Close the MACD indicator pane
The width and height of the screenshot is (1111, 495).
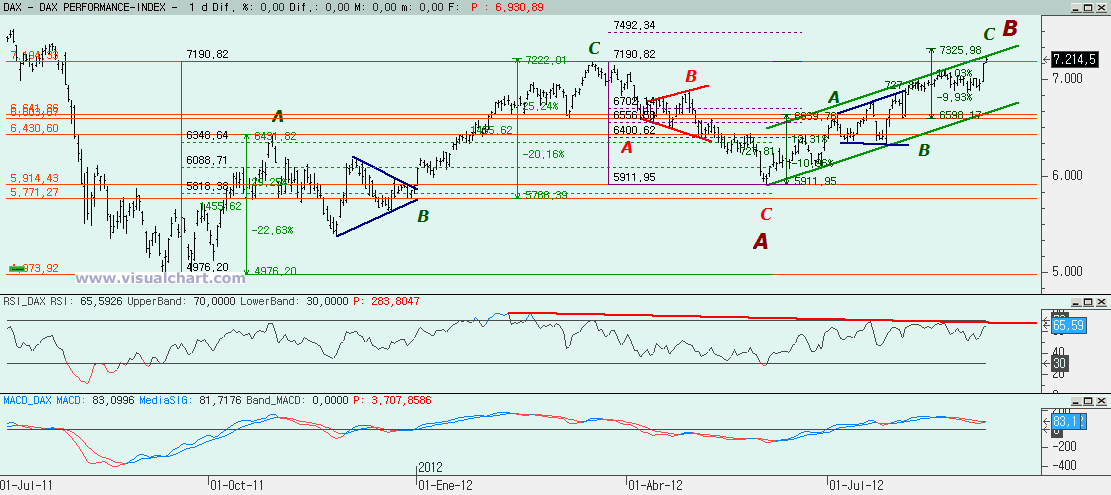[1102, 400]
